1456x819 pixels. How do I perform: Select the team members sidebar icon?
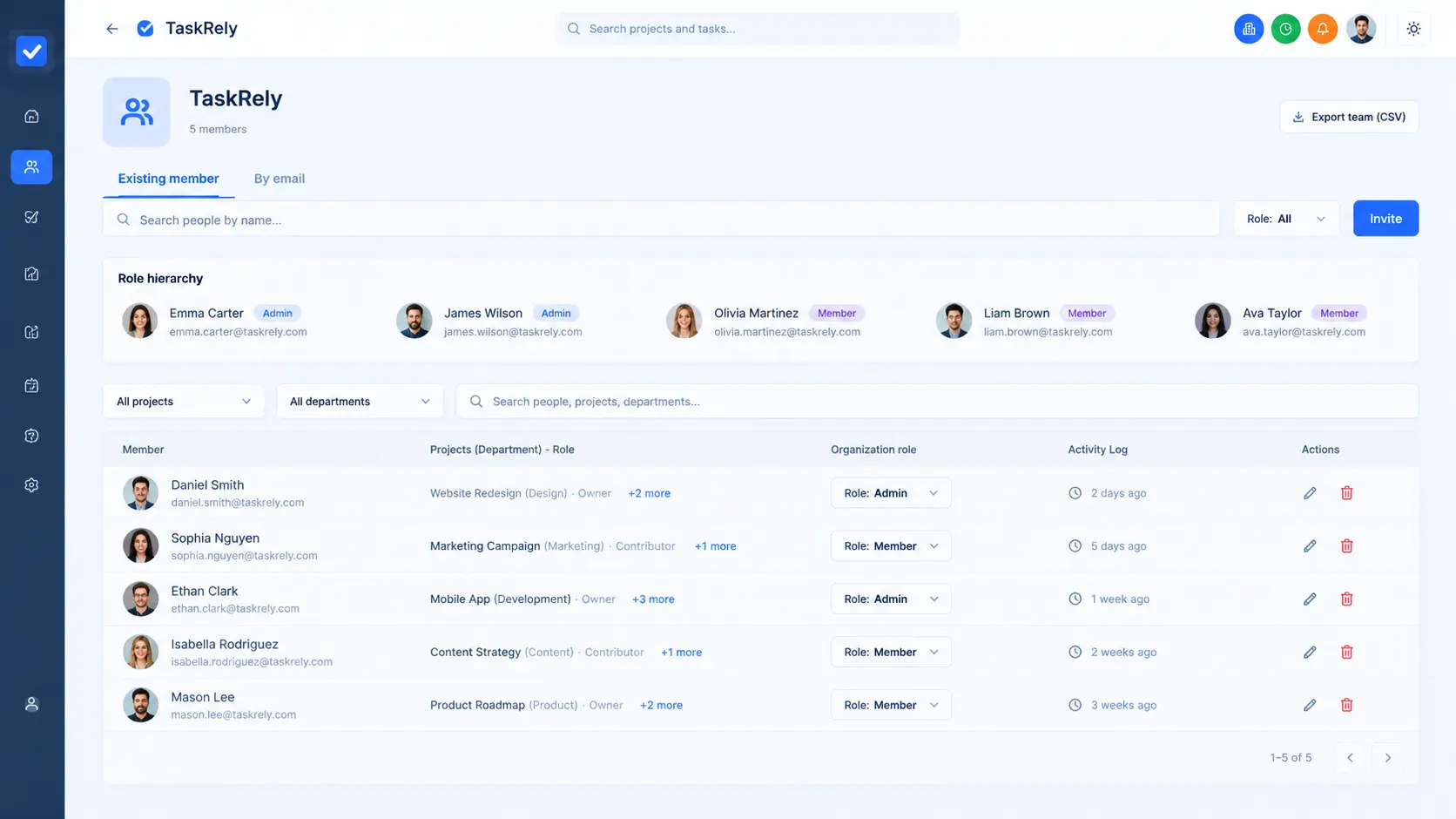click(x=31, y=166)
